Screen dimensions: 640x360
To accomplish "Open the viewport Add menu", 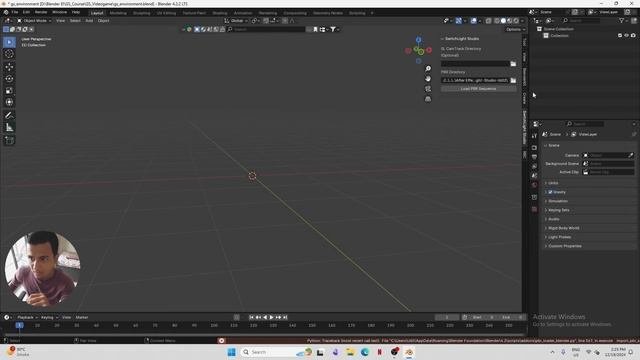I will click(89, 20).
